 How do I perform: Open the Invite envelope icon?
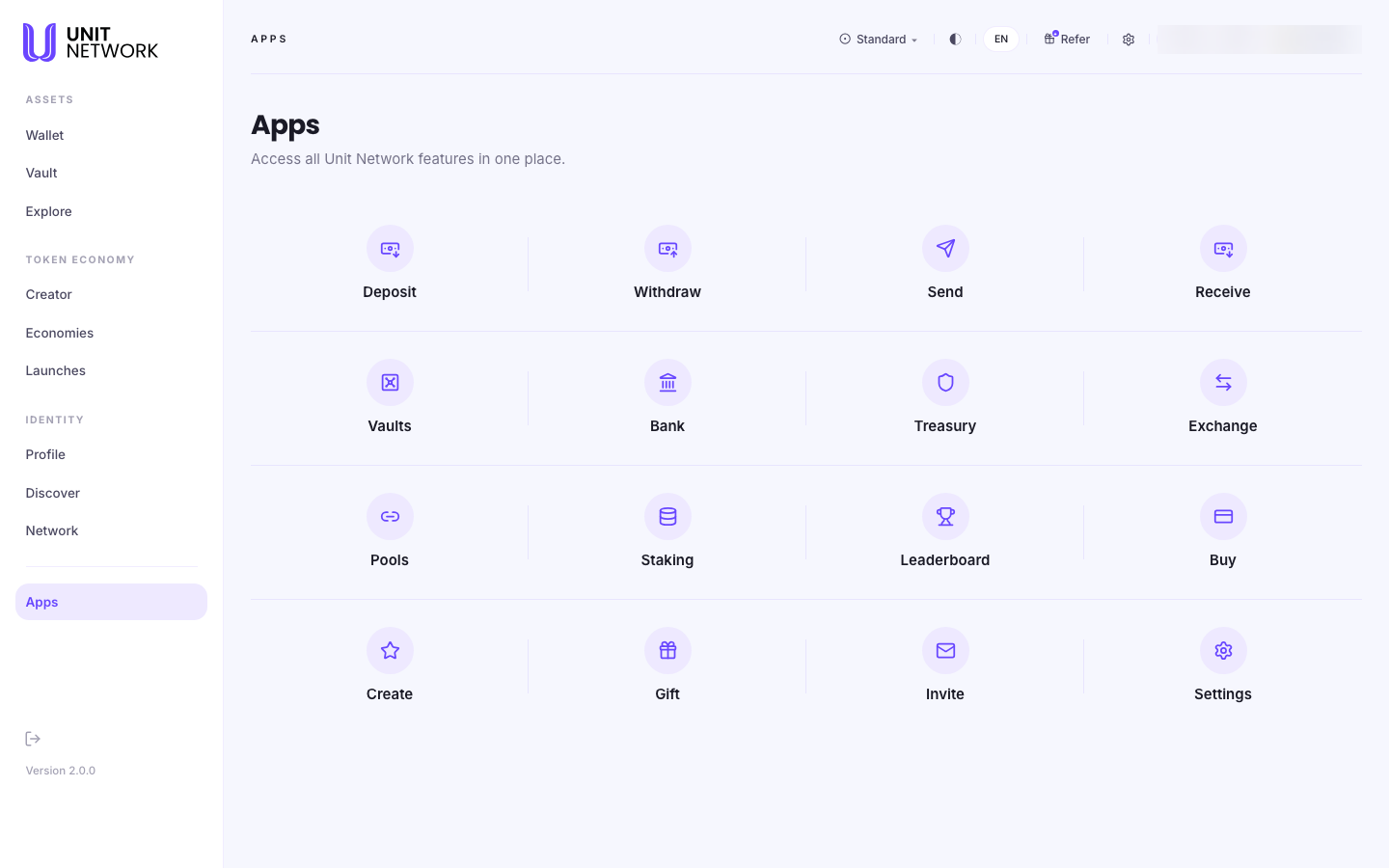[x=945, y=651]
